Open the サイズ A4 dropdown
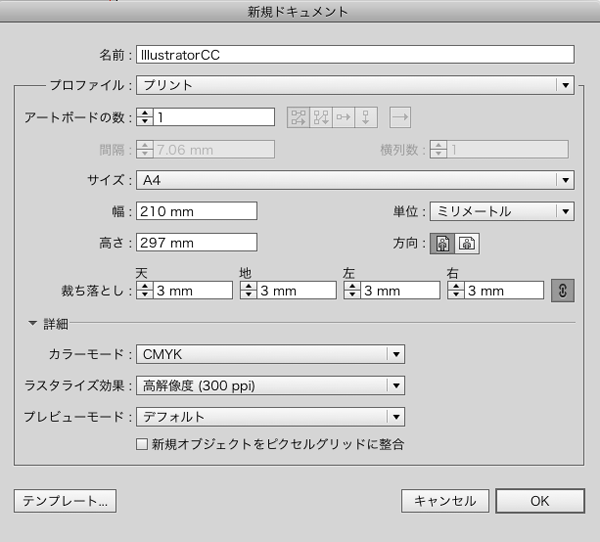The width and height of the screenshot is (600, 542). pyautogui.click(x=354, y=180)
